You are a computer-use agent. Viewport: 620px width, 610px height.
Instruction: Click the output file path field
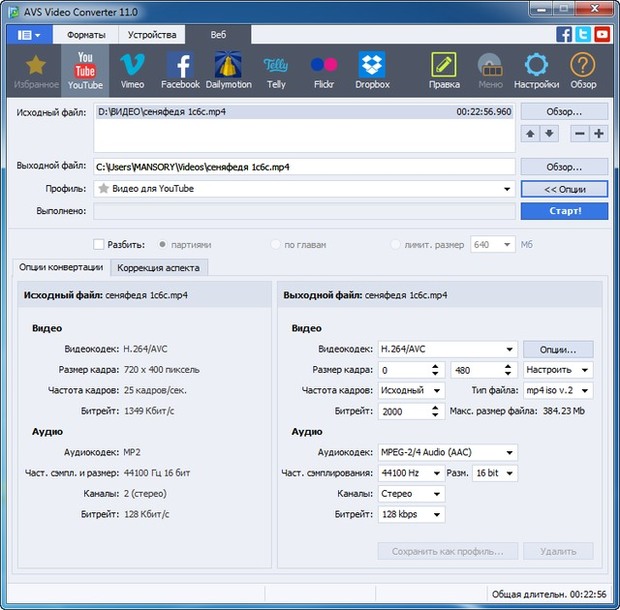[x=304, y=167]
